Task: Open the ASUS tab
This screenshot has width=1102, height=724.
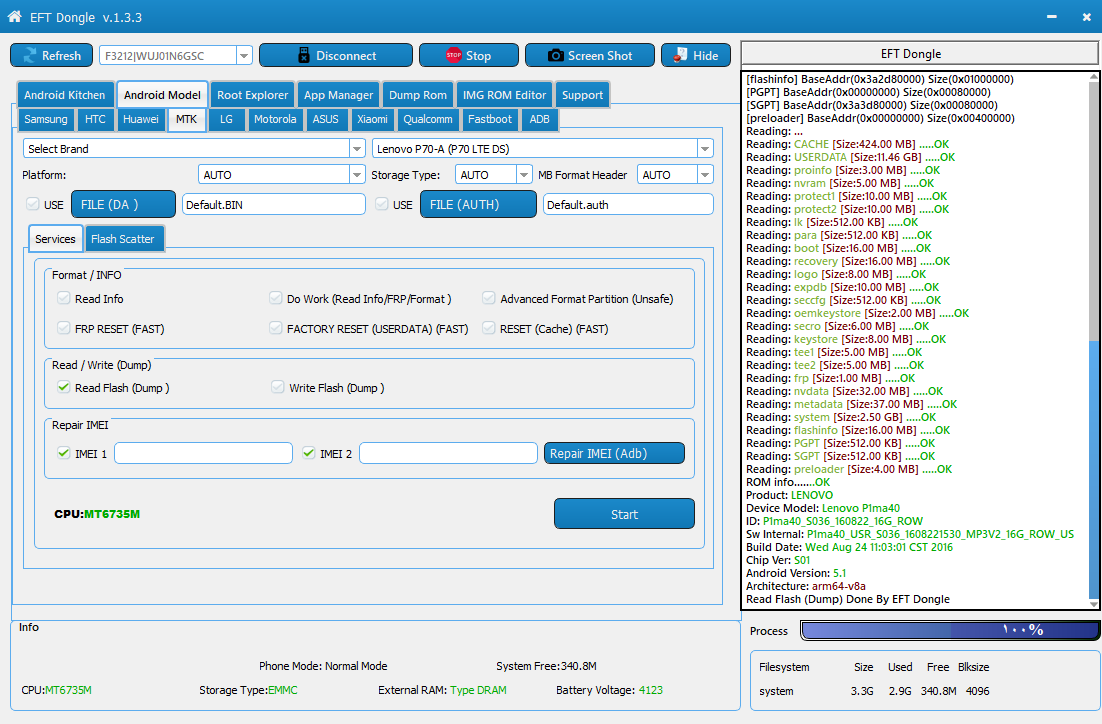Action: (x=325, y=119)
